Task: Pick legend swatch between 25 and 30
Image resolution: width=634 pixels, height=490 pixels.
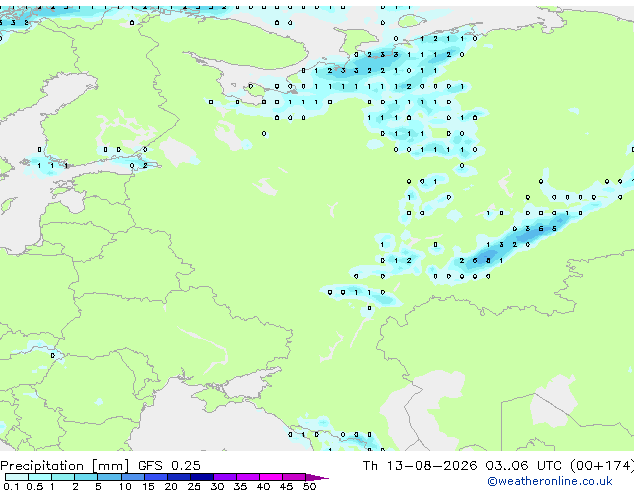Action: click(202, 477)
